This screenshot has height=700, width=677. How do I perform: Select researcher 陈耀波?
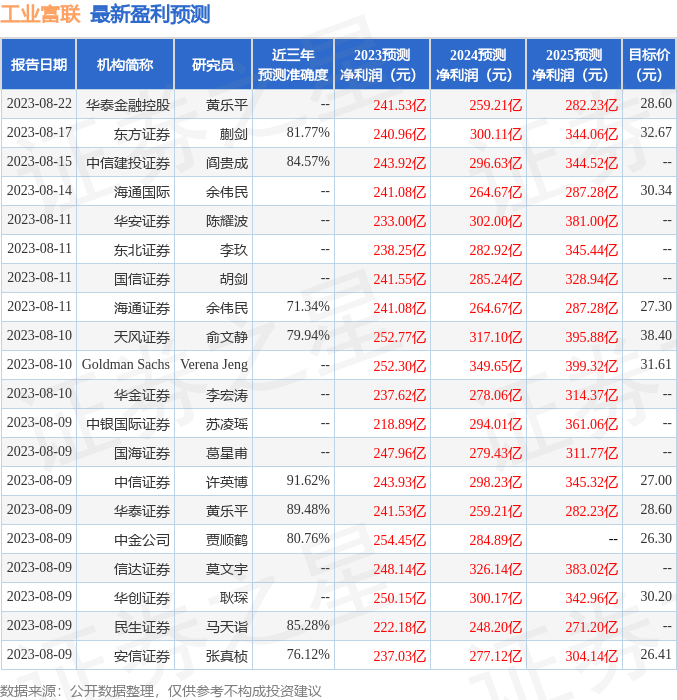tap(227, 221)
